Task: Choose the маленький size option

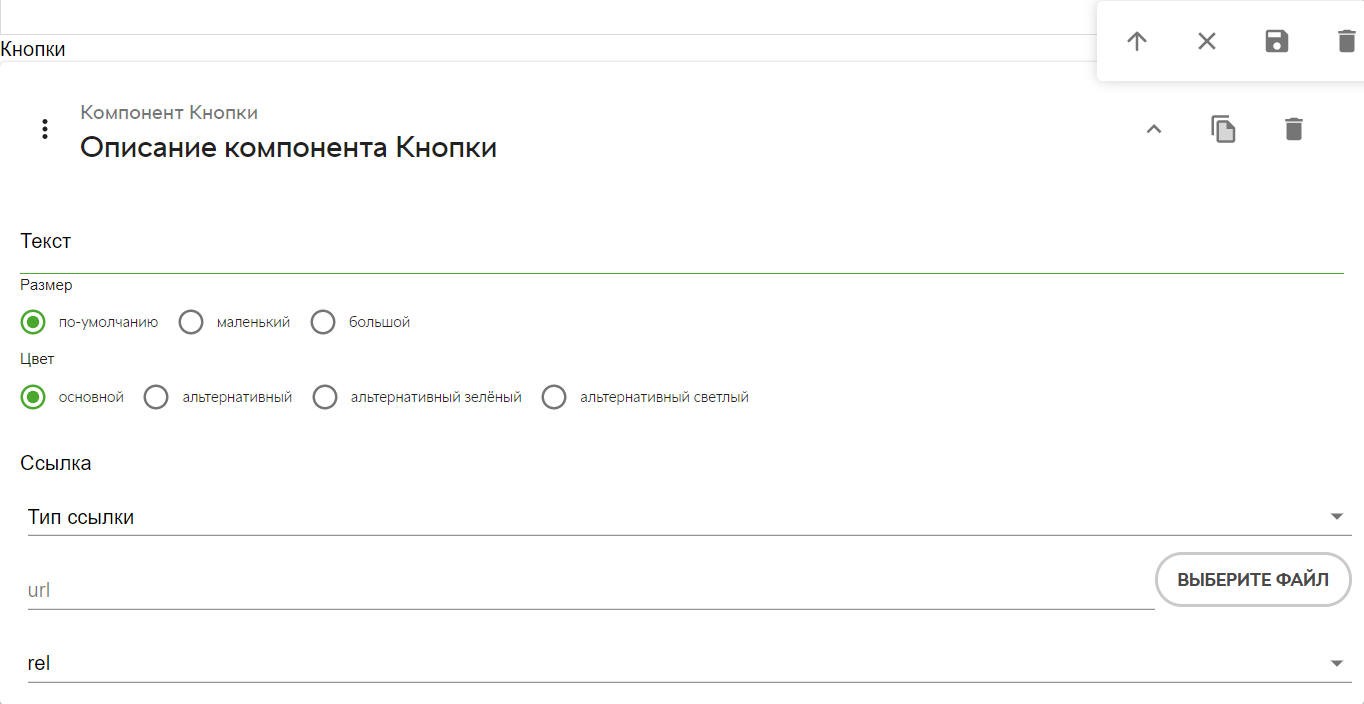Action: coord(191,322)
